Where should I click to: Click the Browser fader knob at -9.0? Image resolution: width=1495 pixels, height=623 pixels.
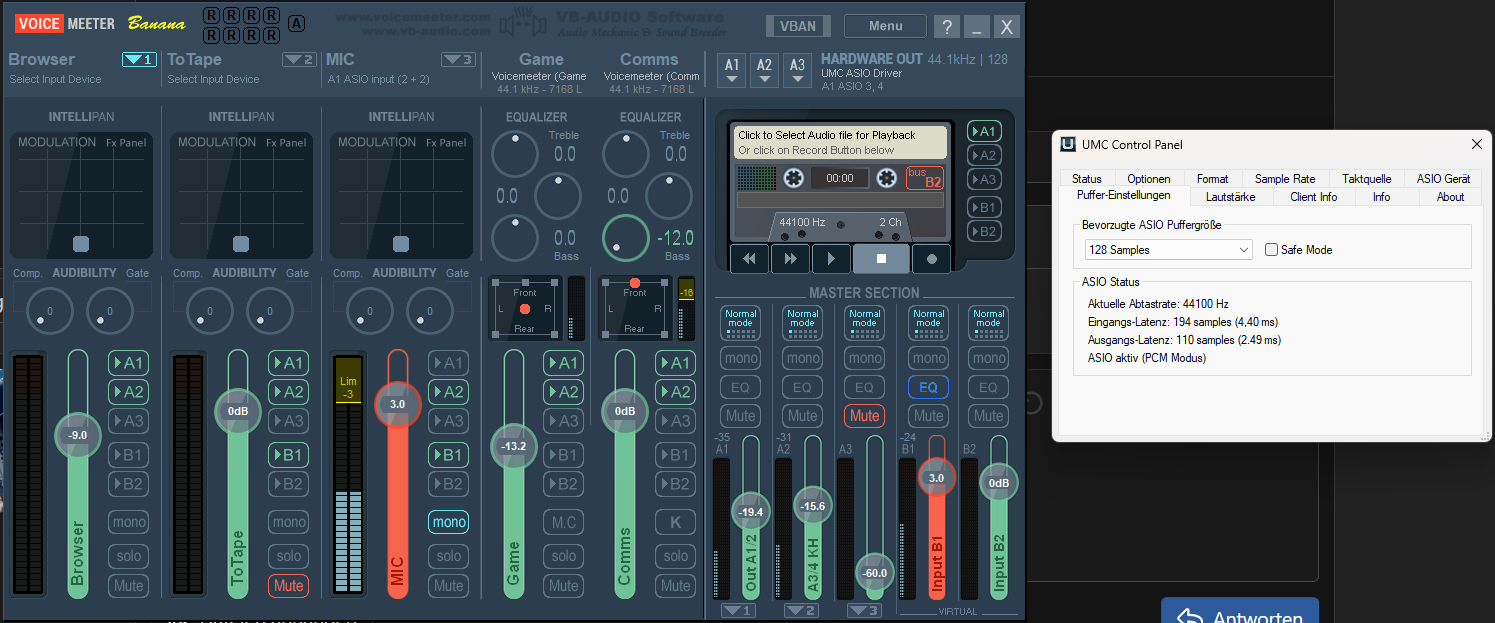(77, 435)
